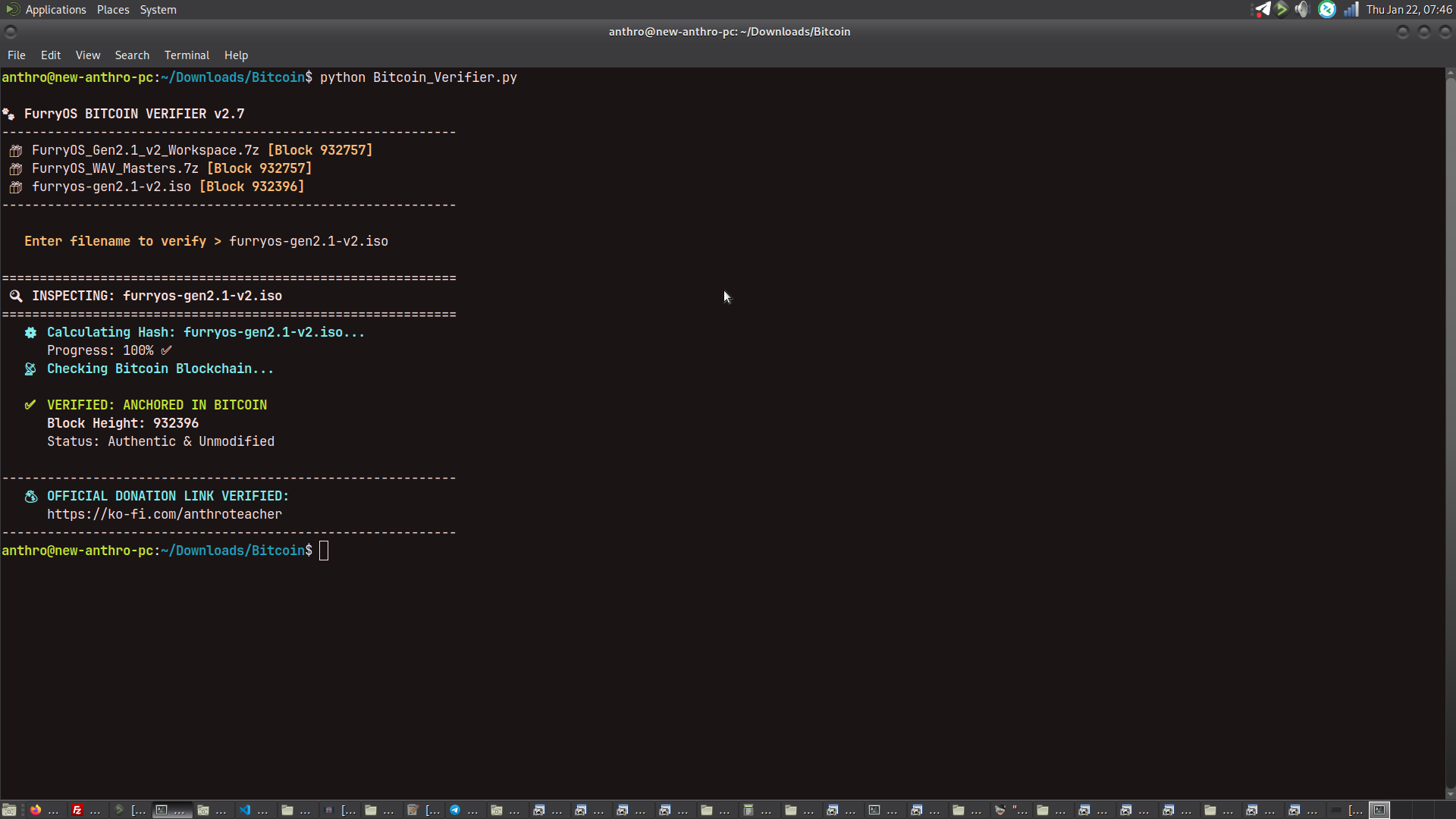Open the Terminal menu

(x=187, y=55)
